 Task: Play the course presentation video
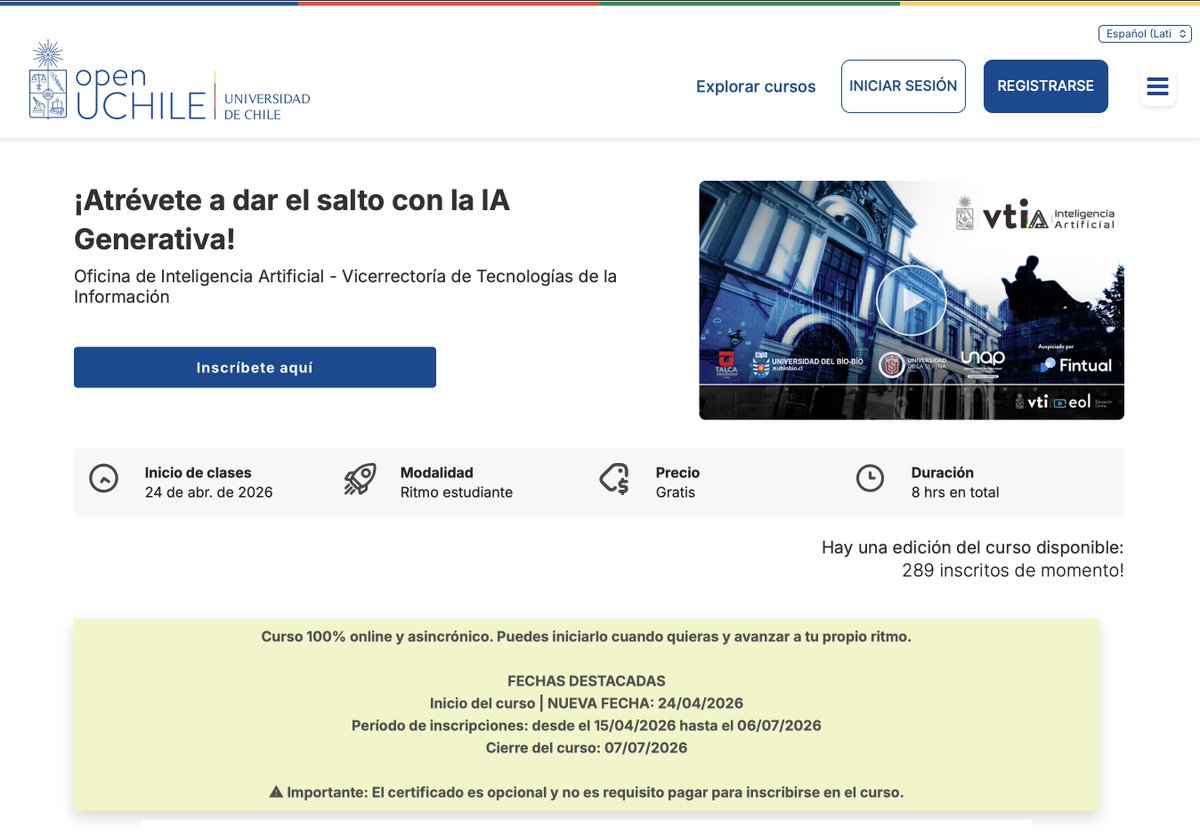point(911,299)
